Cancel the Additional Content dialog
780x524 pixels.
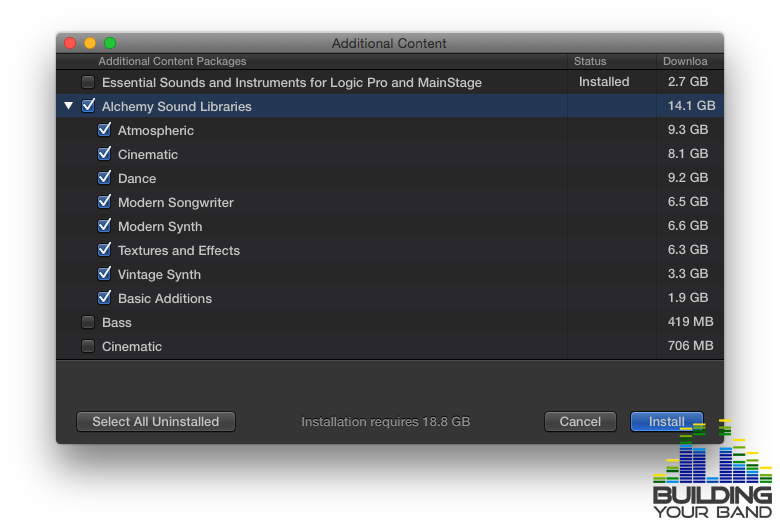coord(580,421)
